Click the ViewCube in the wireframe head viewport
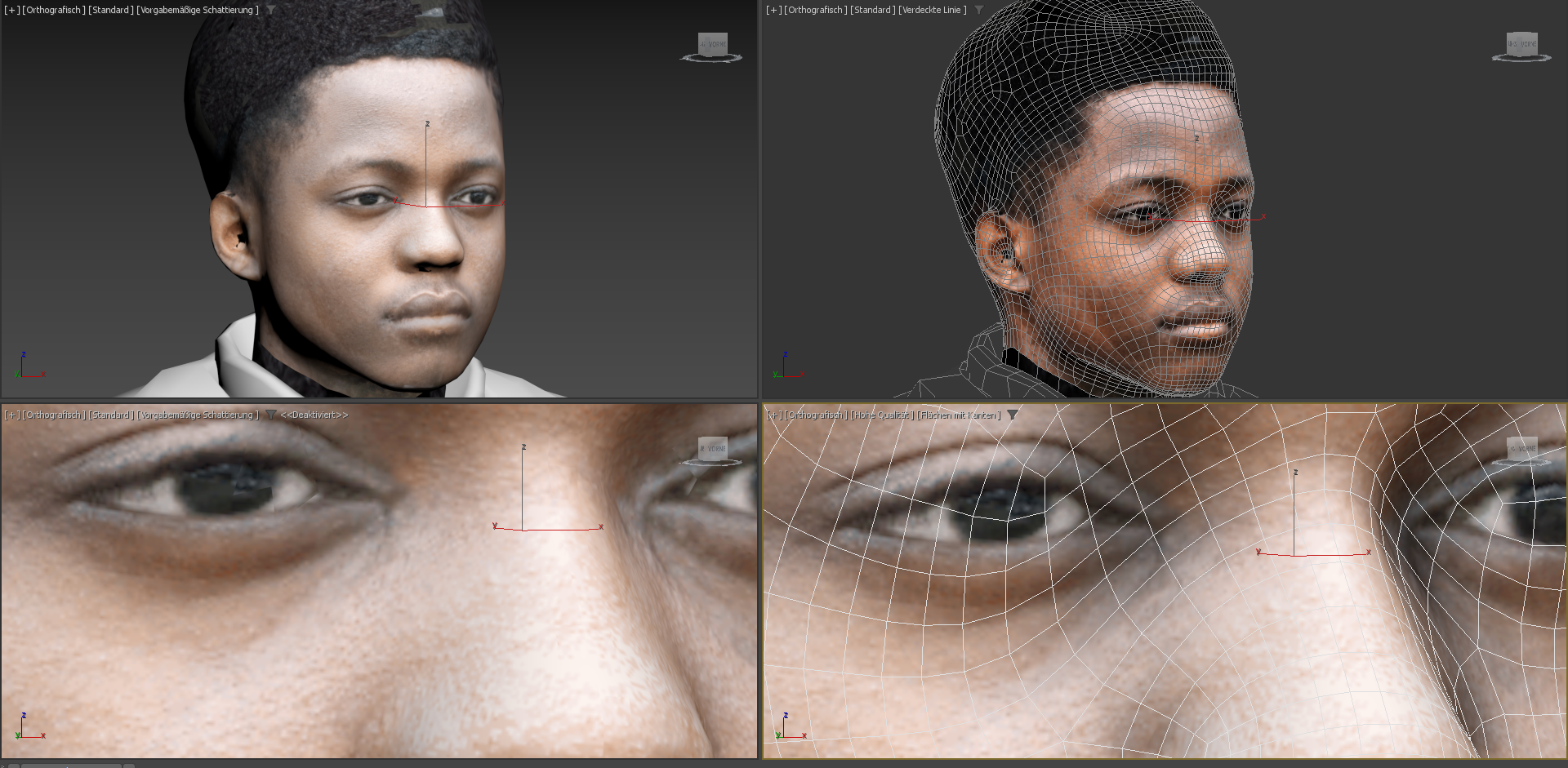Image resolution: width=1568 pixels, height=768 pixels. (x=1521, y=46)
